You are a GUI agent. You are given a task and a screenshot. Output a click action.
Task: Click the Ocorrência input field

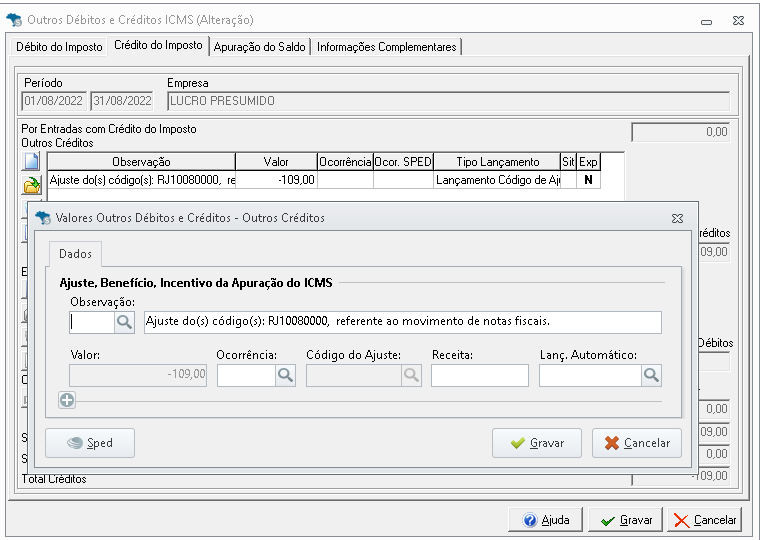click(246, 375)
